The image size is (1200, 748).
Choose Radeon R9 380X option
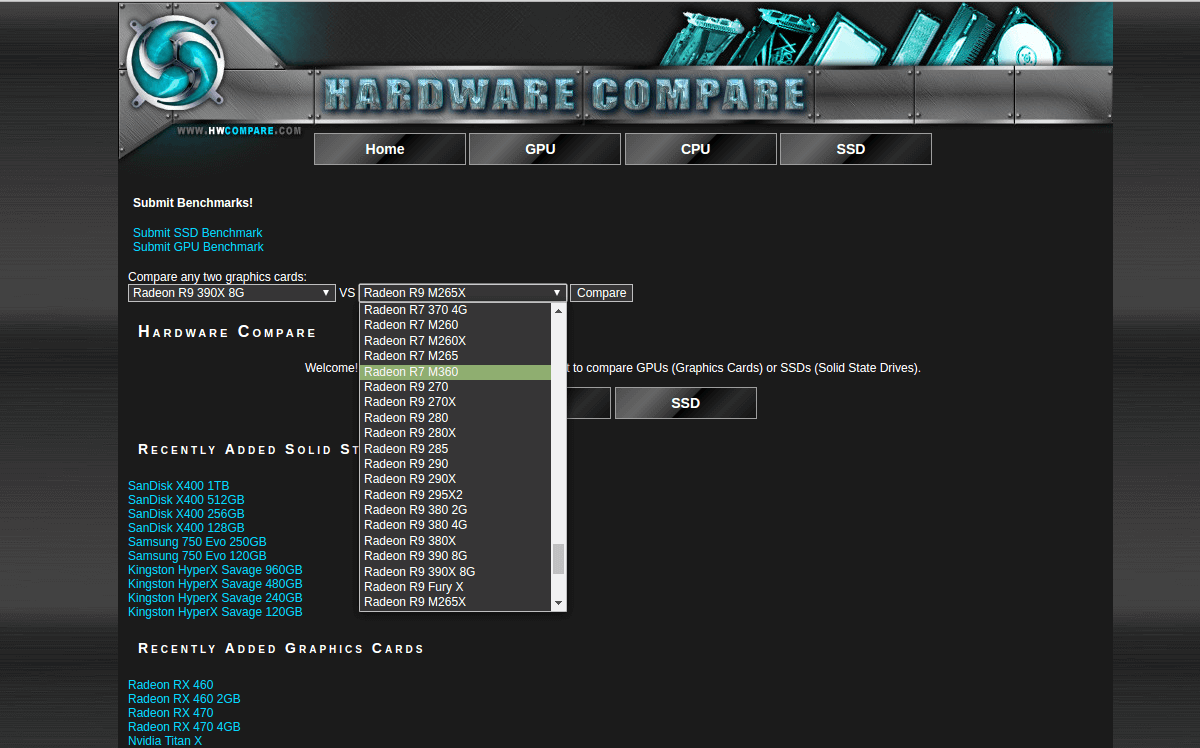tap(455, 541)
